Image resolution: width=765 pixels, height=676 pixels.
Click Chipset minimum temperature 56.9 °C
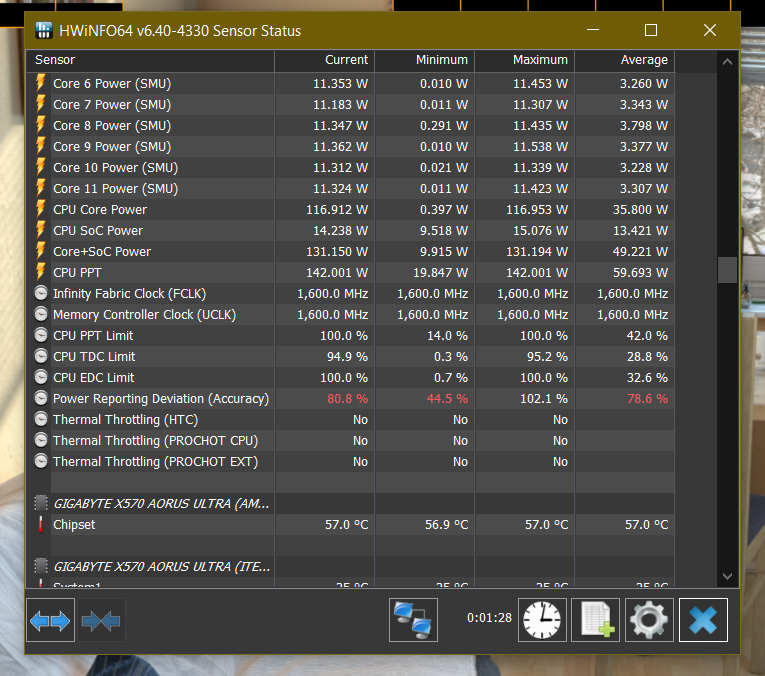coord(446,524)
